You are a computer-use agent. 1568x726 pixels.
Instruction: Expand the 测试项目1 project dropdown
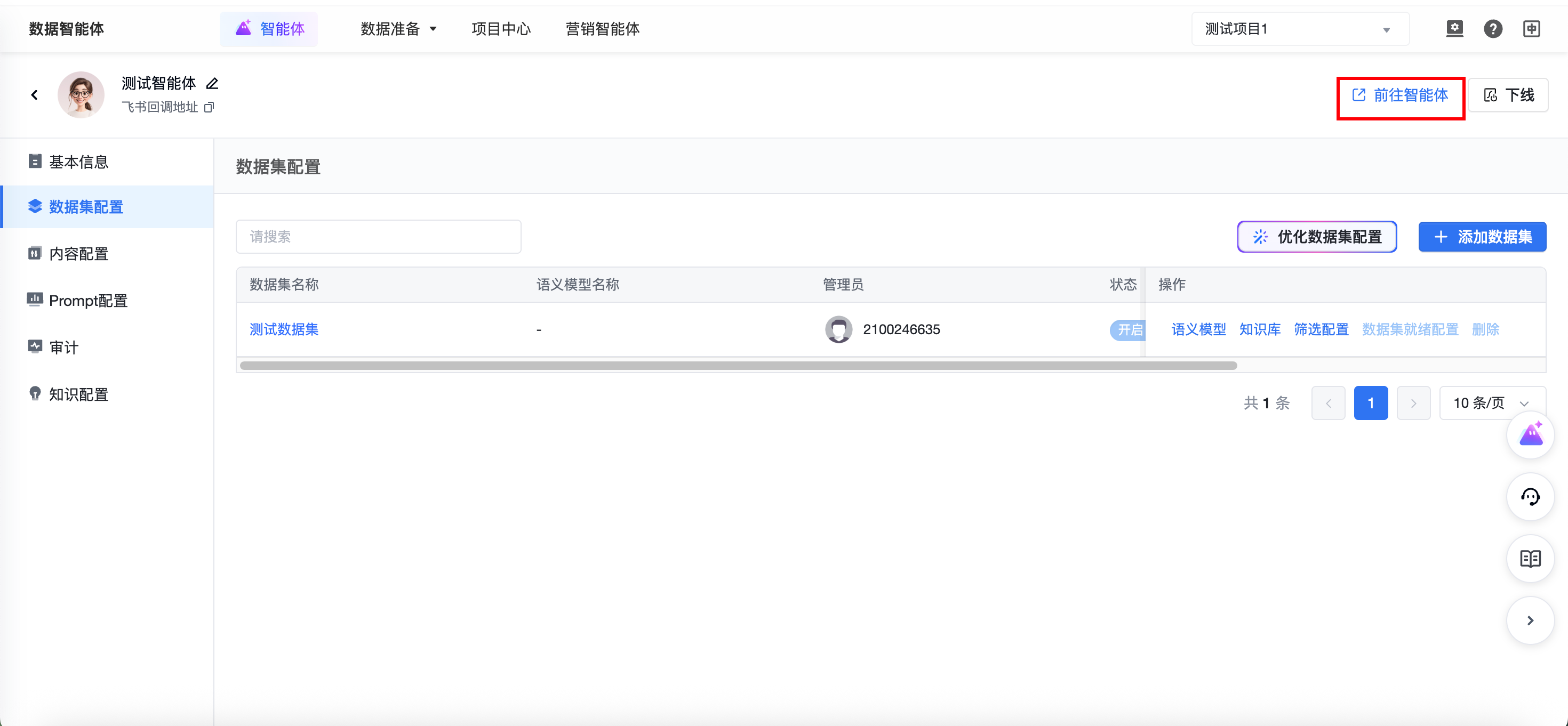pos(1300,29)
